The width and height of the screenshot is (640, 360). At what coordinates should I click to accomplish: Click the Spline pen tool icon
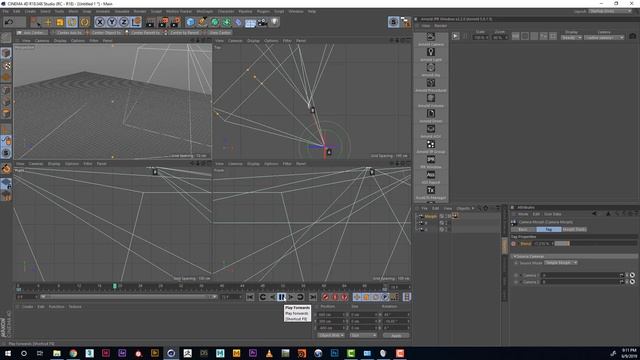click(x=202, y=22)
